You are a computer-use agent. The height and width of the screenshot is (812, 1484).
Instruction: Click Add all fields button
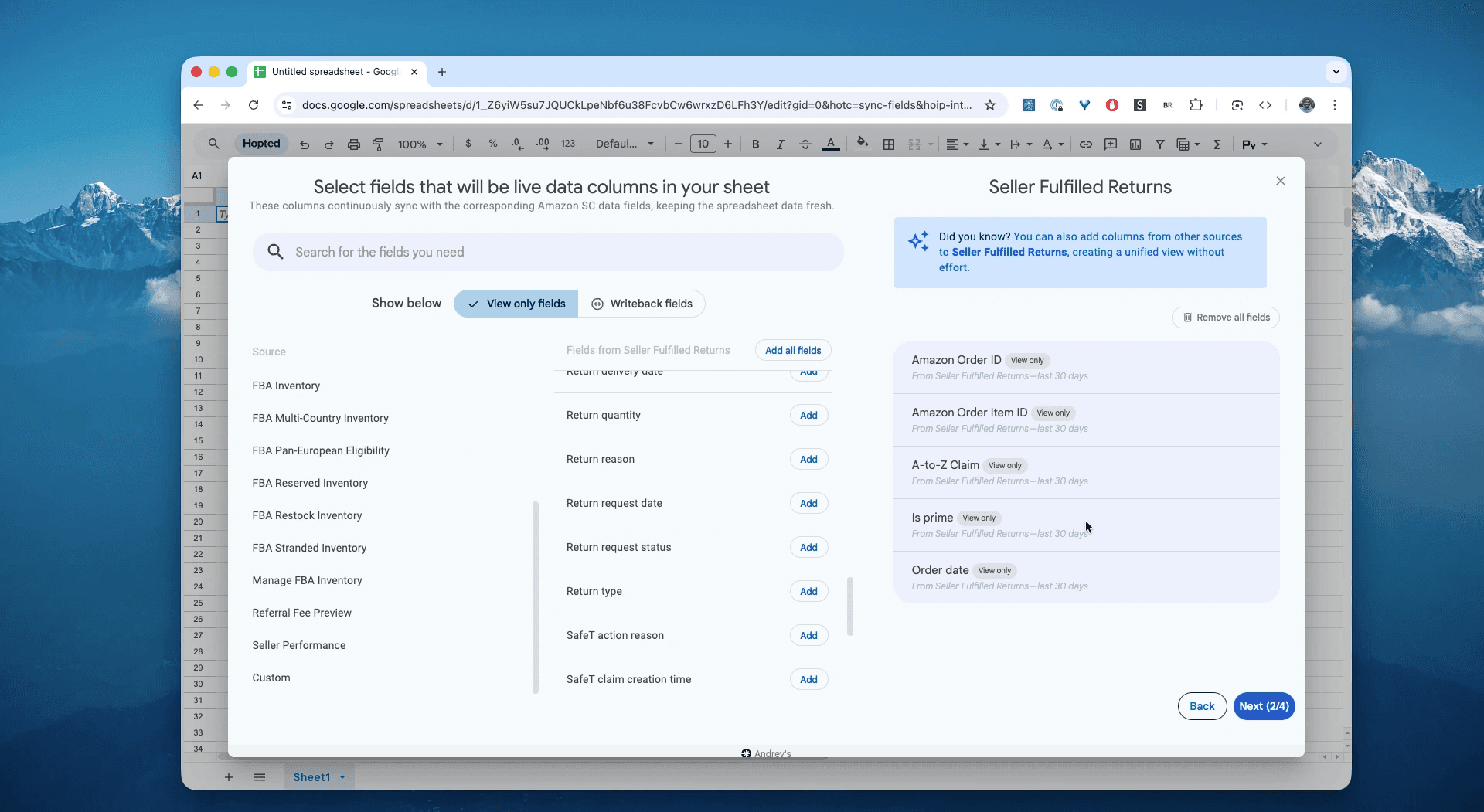793,350
